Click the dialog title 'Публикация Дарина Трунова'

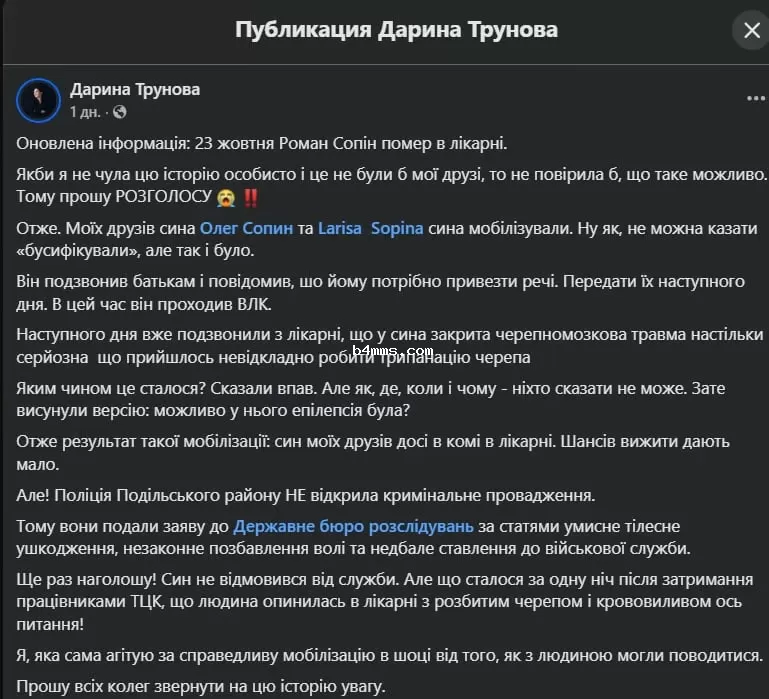point(396,30)
